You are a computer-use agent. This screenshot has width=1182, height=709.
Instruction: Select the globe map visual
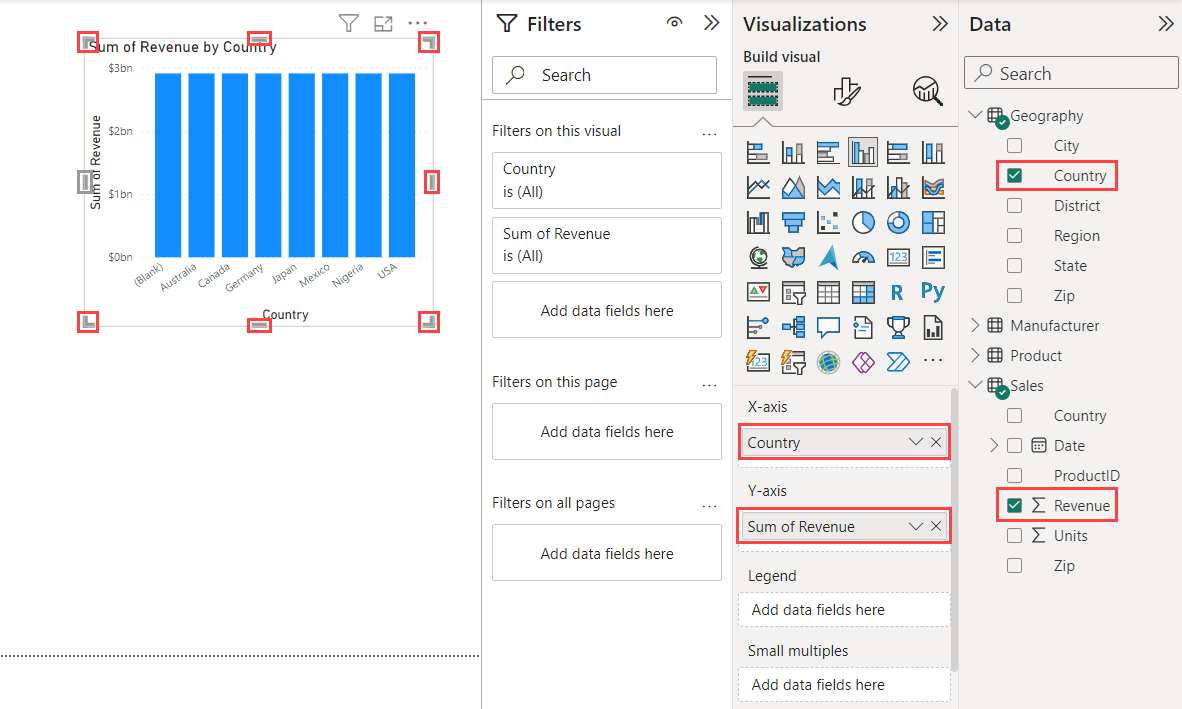pyautogui.click(x=758, y=258)
